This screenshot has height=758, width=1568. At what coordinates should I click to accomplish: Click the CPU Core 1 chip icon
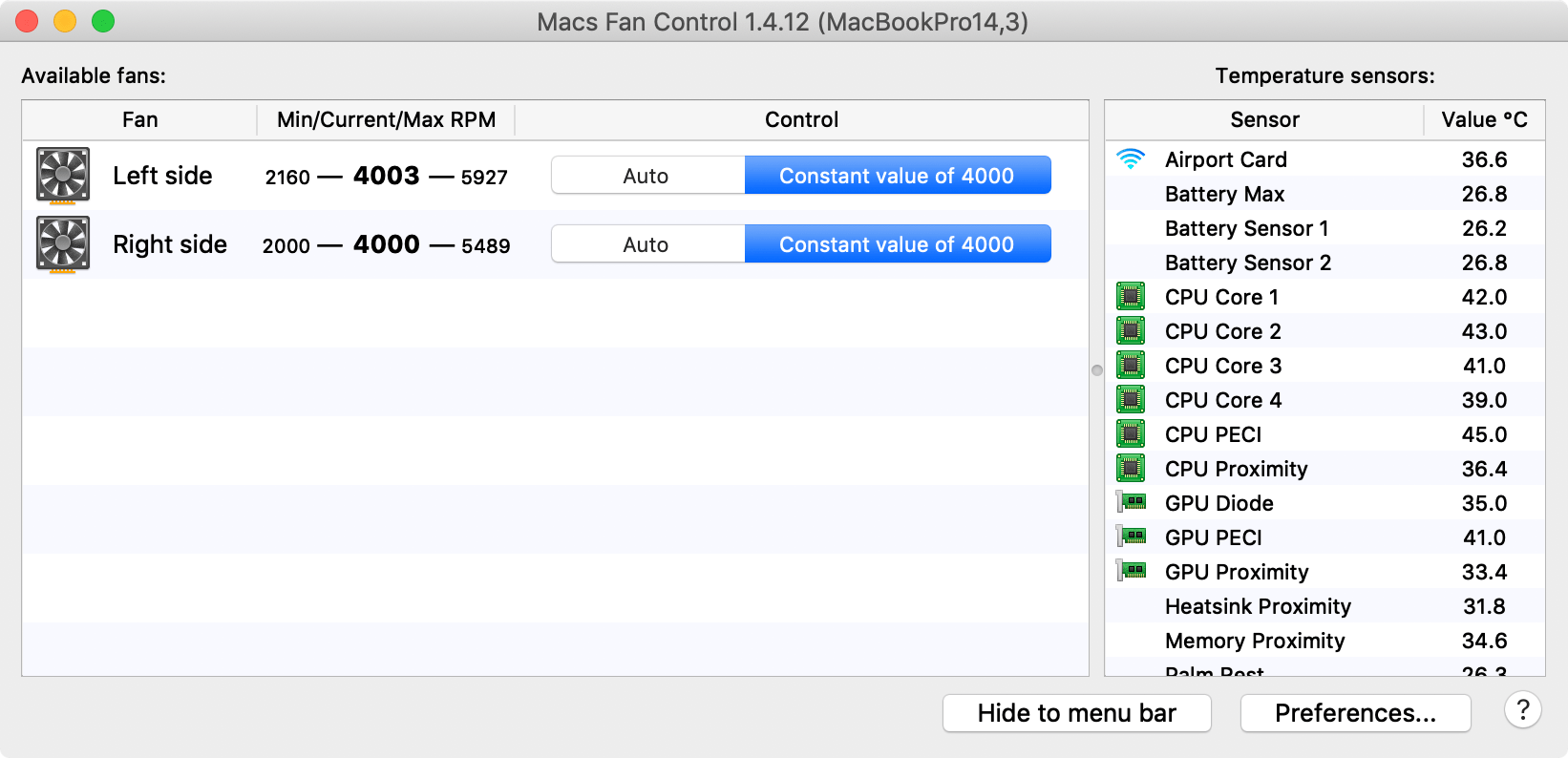[1131, 297]
